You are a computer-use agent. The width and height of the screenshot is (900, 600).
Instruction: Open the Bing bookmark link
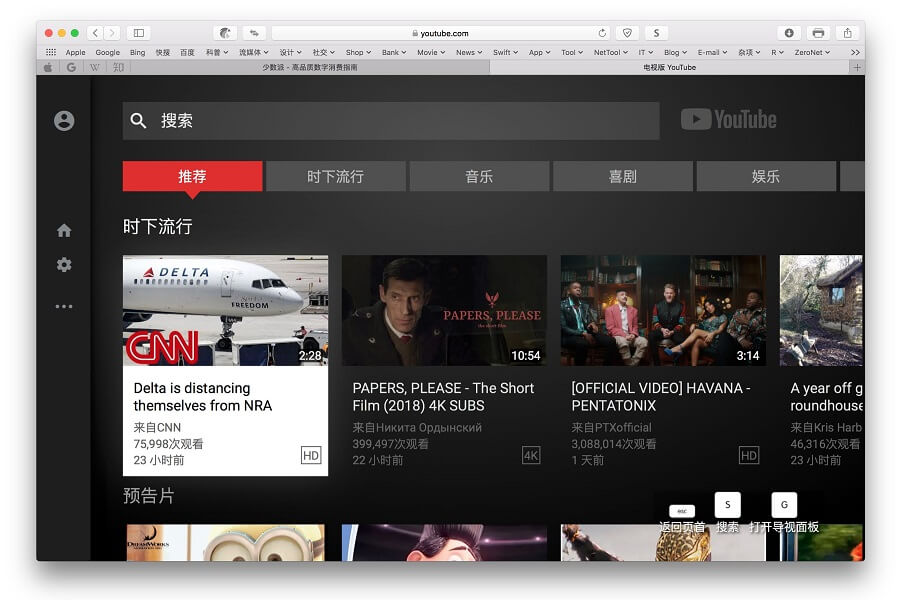[x=138, y=52]
